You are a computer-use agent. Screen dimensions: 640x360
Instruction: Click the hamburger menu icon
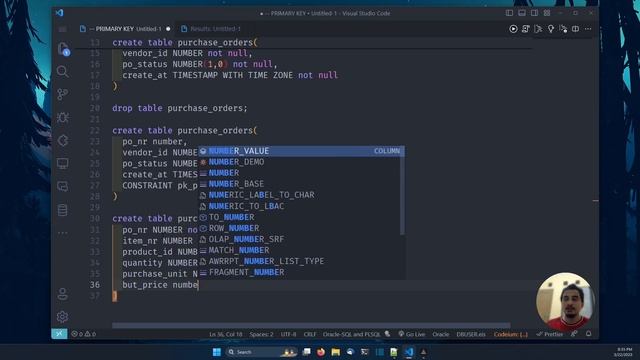62,29
